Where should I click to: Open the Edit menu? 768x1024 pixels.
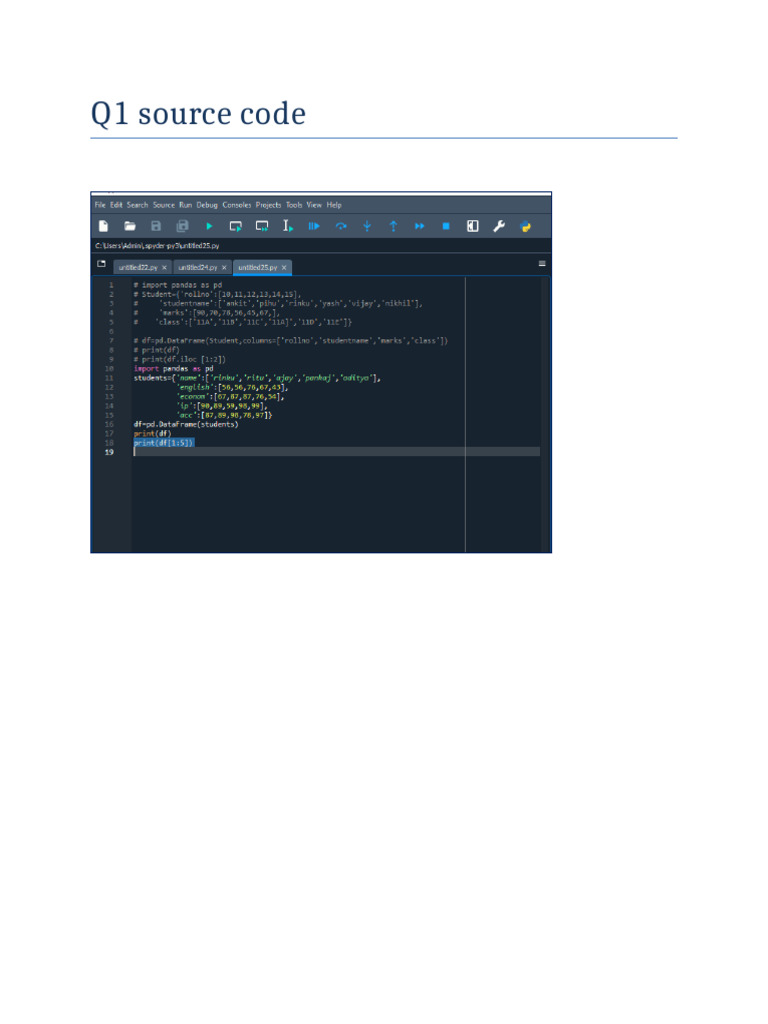(116, 205)
